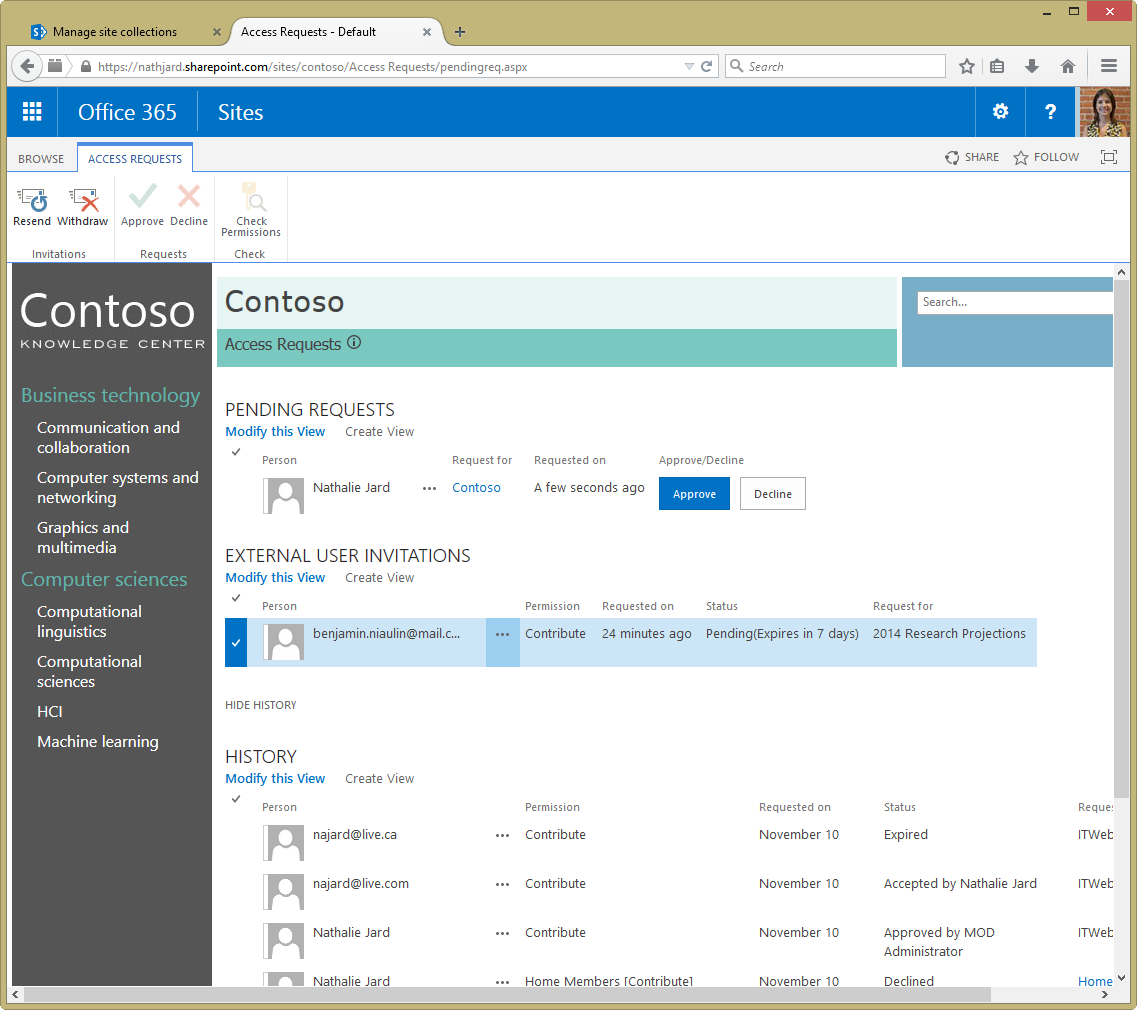Click the info icon beside Access Requests
Image resolution: width=1137 pixels, height=1010 pixels.
354,342
